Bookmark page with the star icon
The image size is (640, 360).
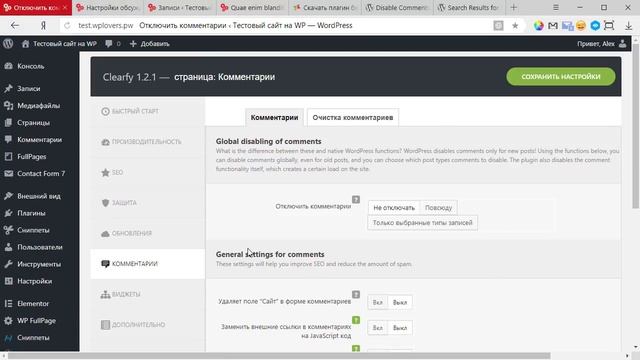click(x=515, y=26)
